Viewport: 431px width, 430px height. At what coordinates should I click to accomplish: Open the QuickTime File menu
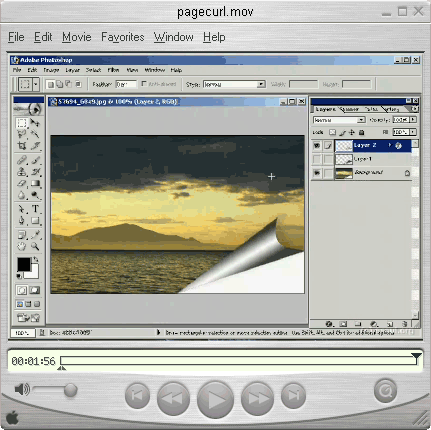(x=16, y=37)
